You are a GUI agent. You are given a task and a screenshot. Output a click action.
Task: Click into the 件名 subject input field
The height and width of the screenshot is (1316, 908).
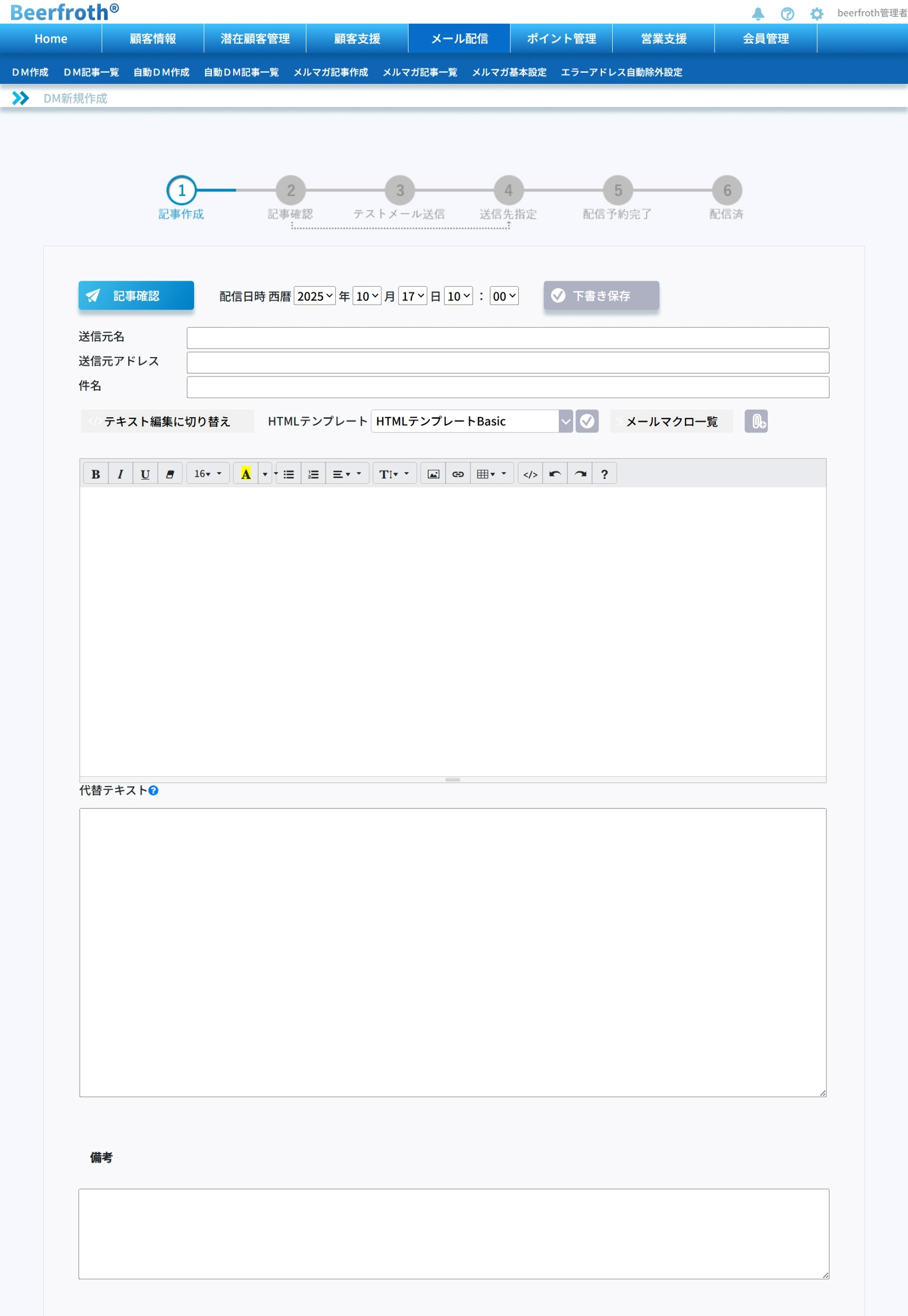click(x=507, y=388)
